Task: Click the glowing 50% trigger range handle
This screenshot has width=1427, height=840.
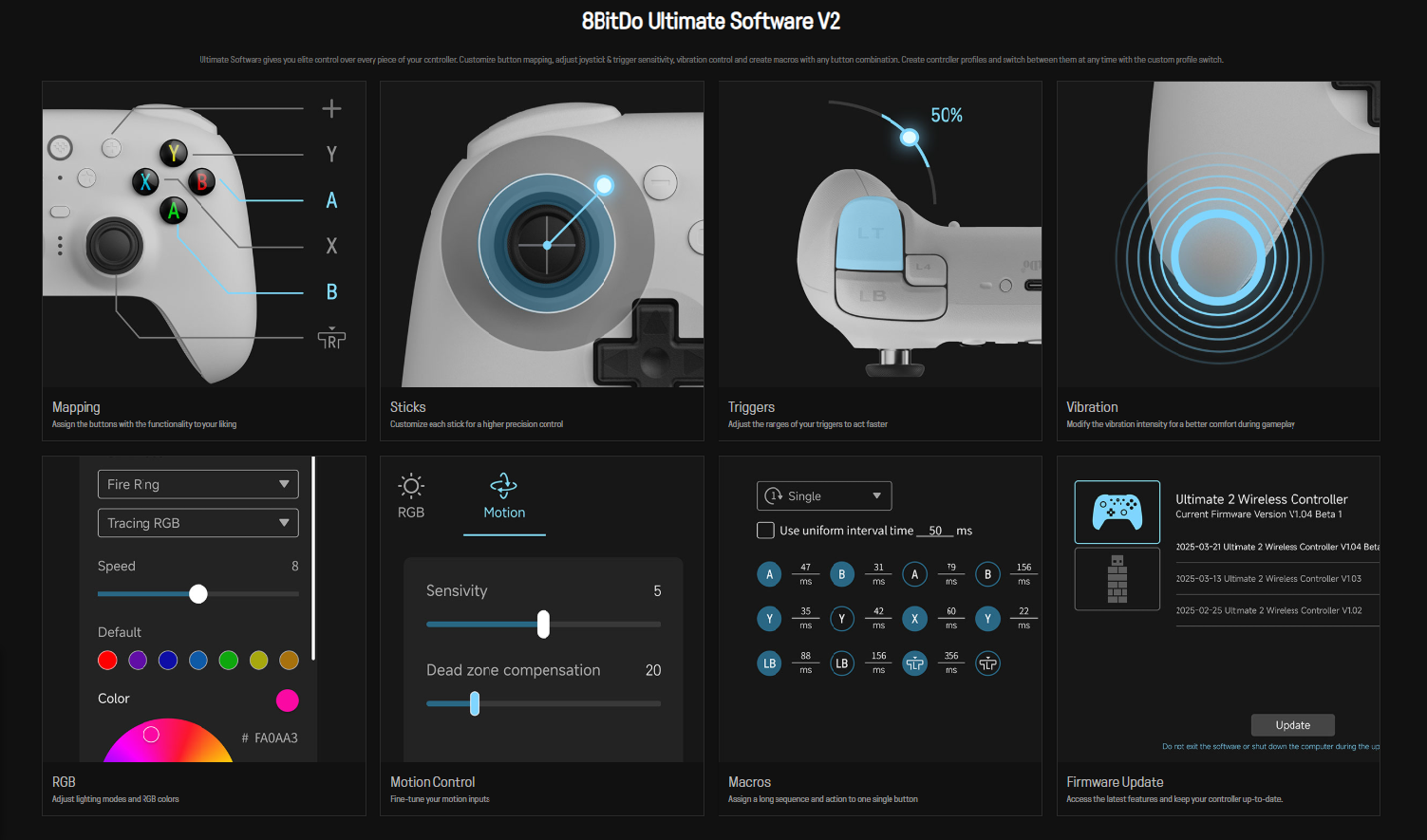Action: tap(910, 138)
